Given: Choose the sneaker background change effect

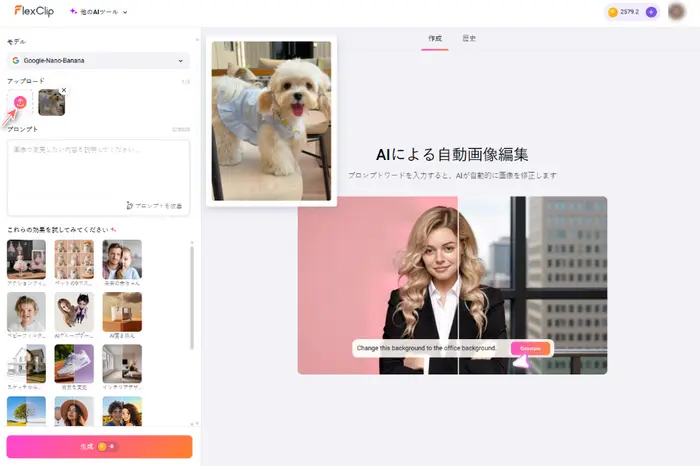Looking at the screenshot, I should pyautogui.click(x=74, y=364).
